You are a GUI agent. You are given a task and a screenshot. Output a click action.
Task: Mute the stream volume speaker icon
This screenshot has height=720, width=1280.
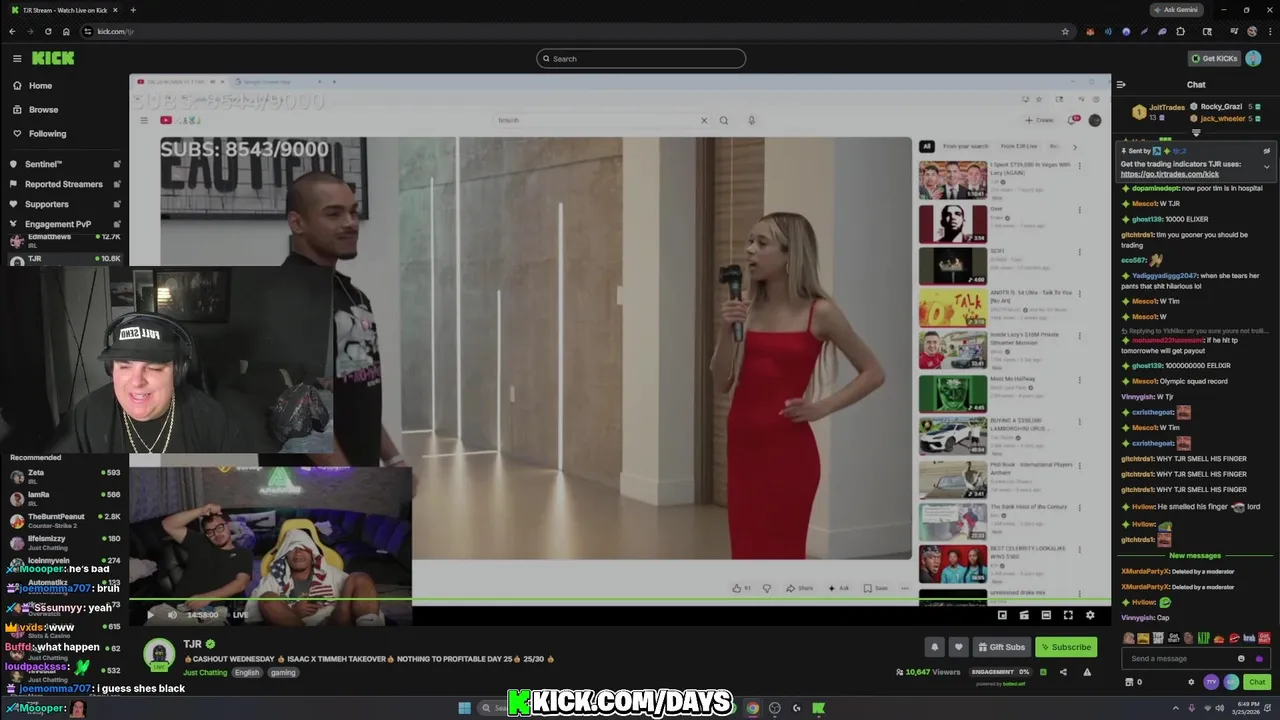[172, 615]
